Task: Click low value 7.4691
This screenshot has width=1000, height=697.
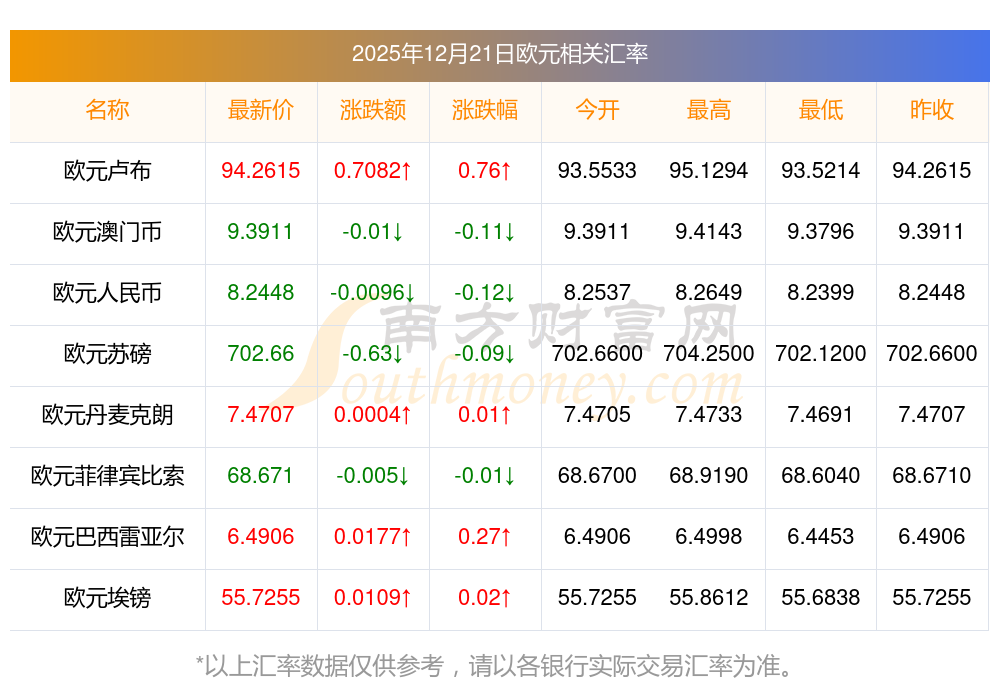Action: (x=821, y=415)
